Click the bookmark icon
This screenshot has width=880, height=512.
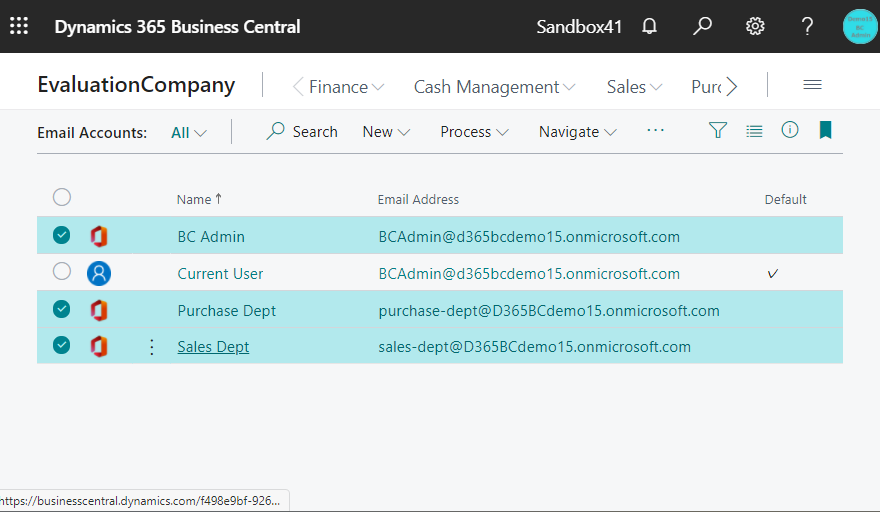point(825,130)
